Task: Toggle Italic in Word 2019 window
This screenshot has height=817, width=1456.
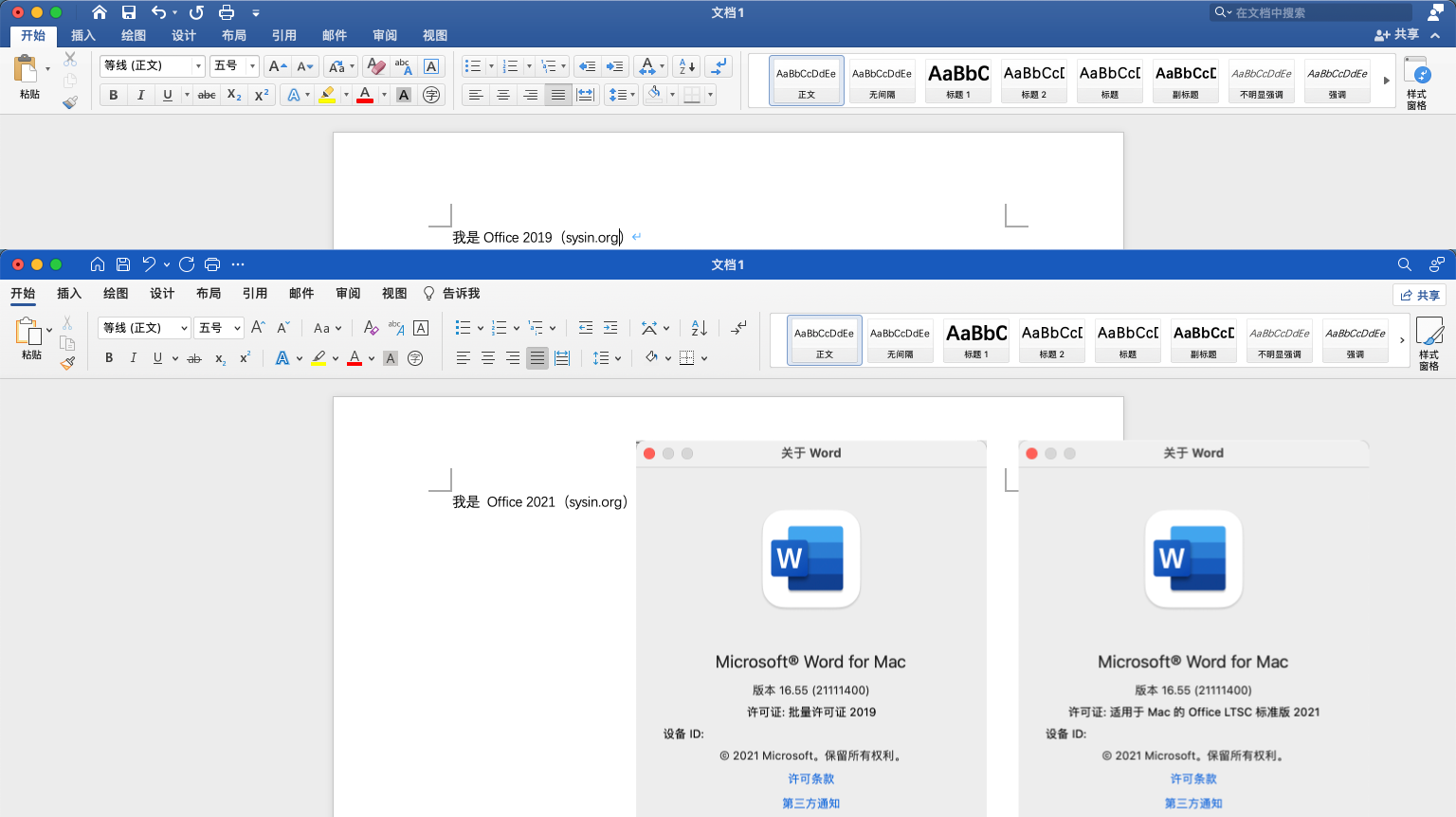Action: pyautogui.click(x=140, y=95)
